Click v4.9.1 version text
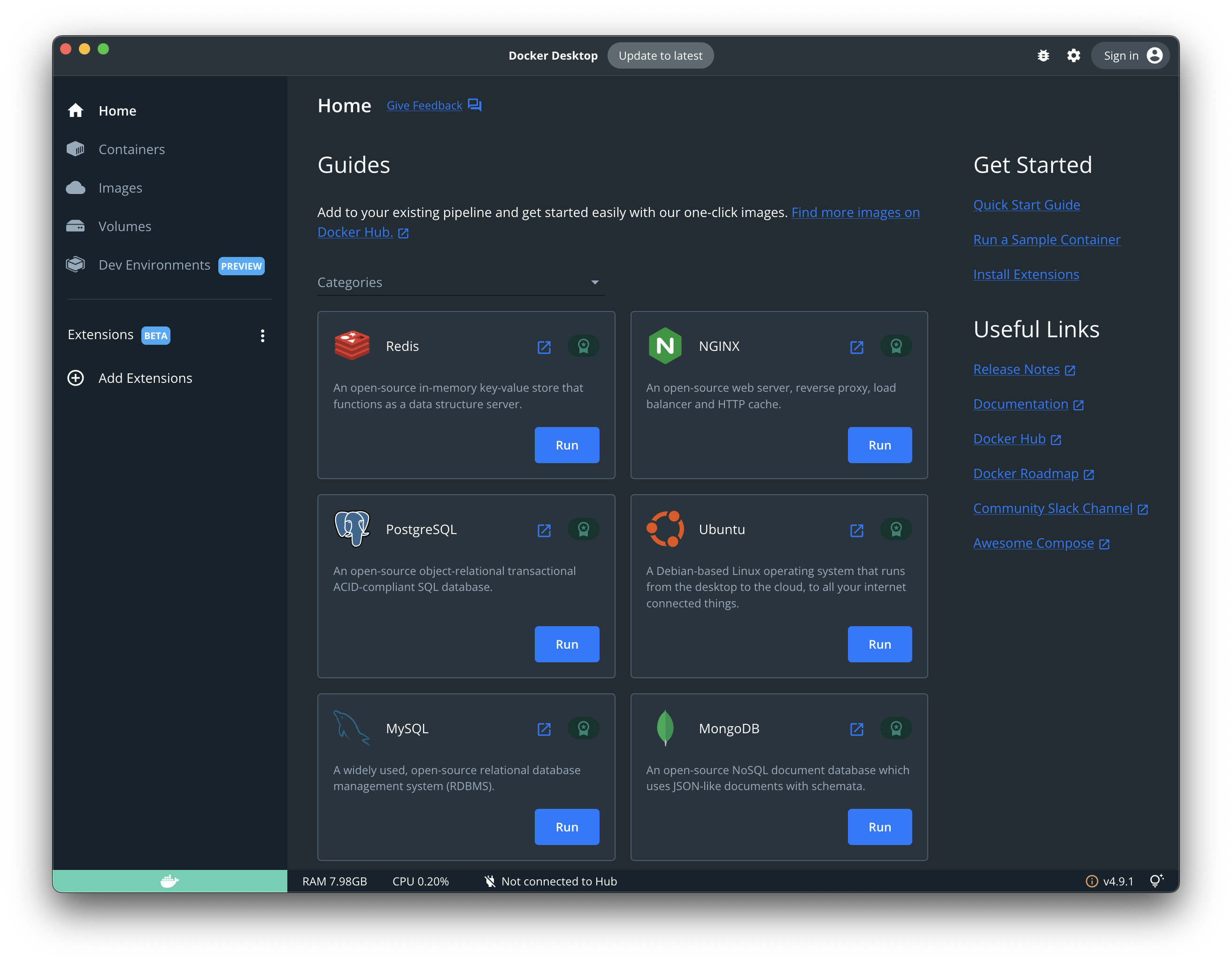 [1118, 881]
